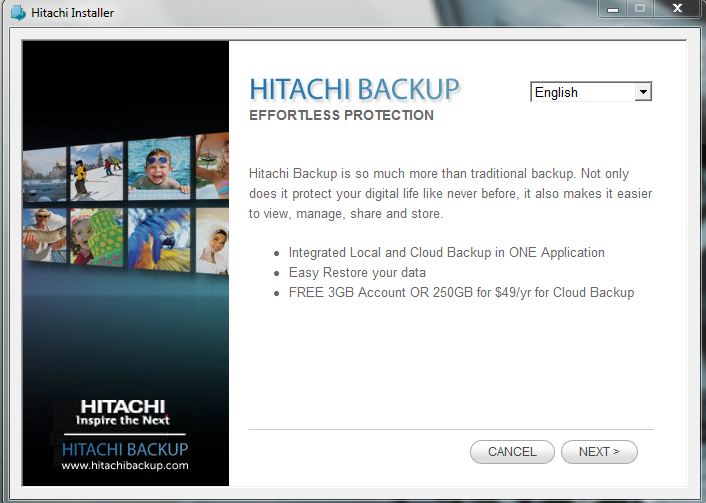Open the English language dropdown arrow

point(643,92)
